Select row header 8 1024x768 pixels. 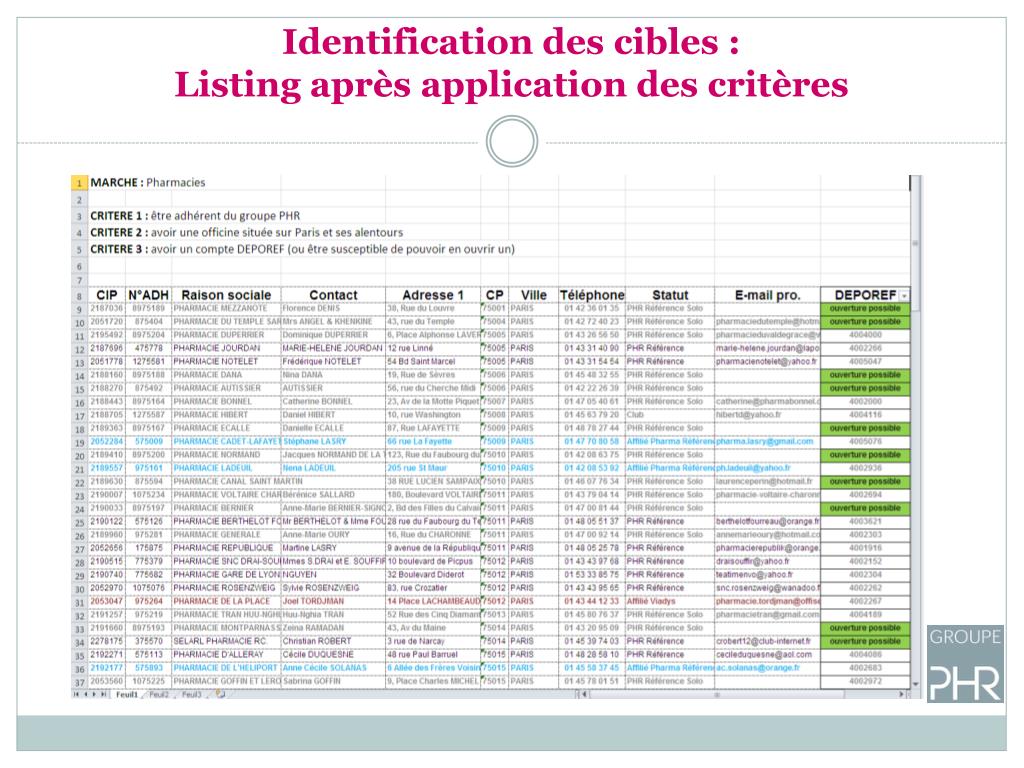tap(79, 296)
